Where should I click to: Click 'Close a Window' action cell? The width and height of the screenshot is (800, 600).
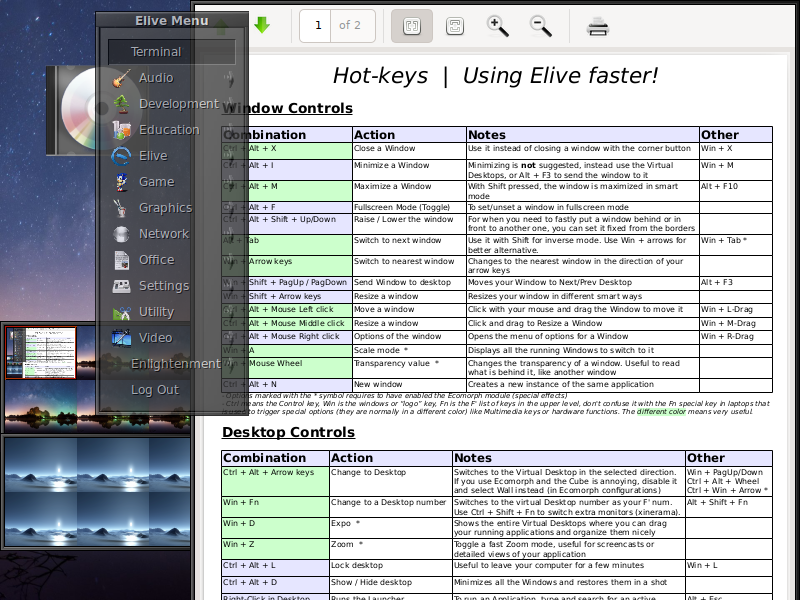pyautogui.click(x=409, y=151)
